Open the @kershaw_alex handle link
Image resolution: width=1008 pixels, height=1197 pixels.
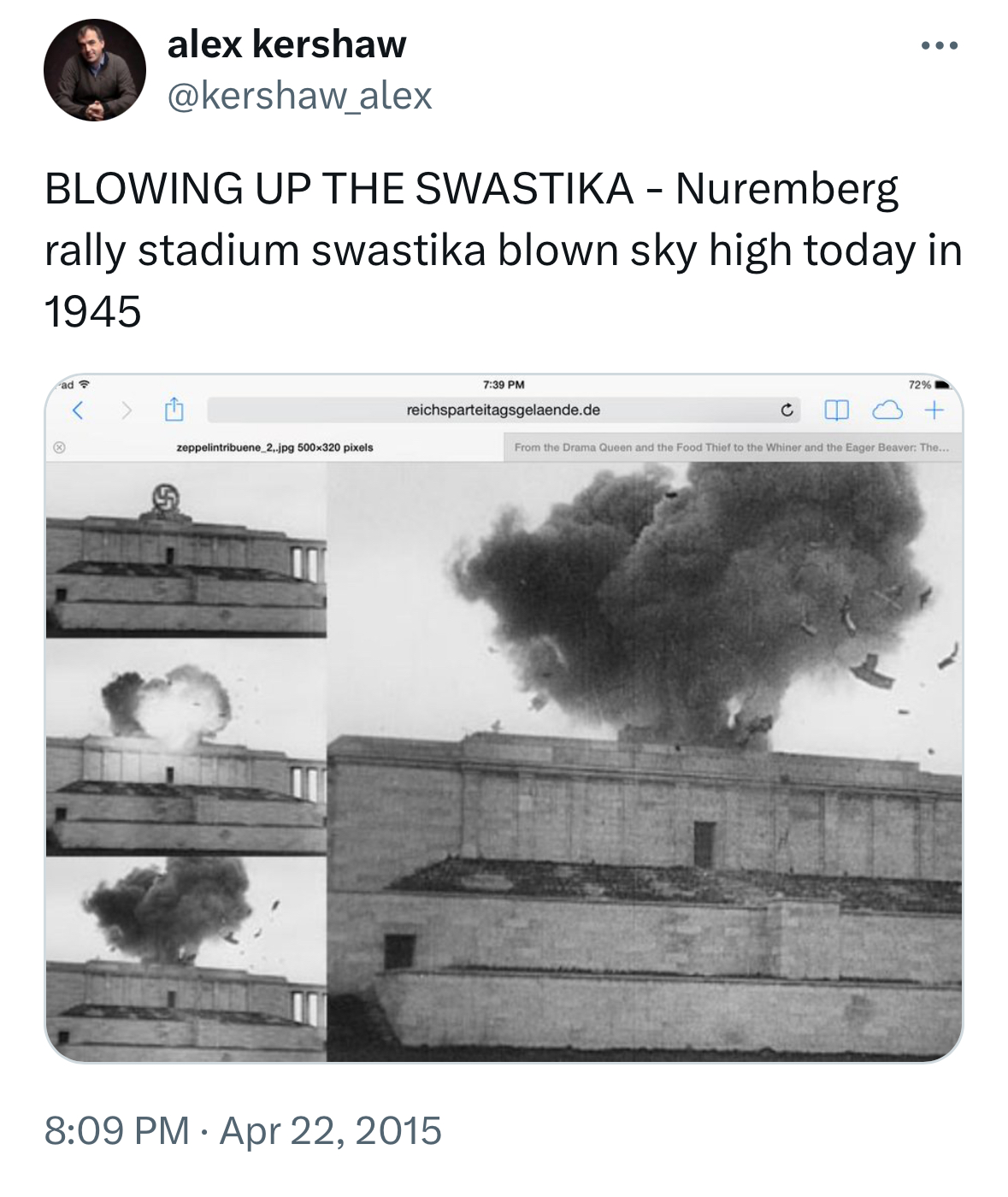click(299, 95)
